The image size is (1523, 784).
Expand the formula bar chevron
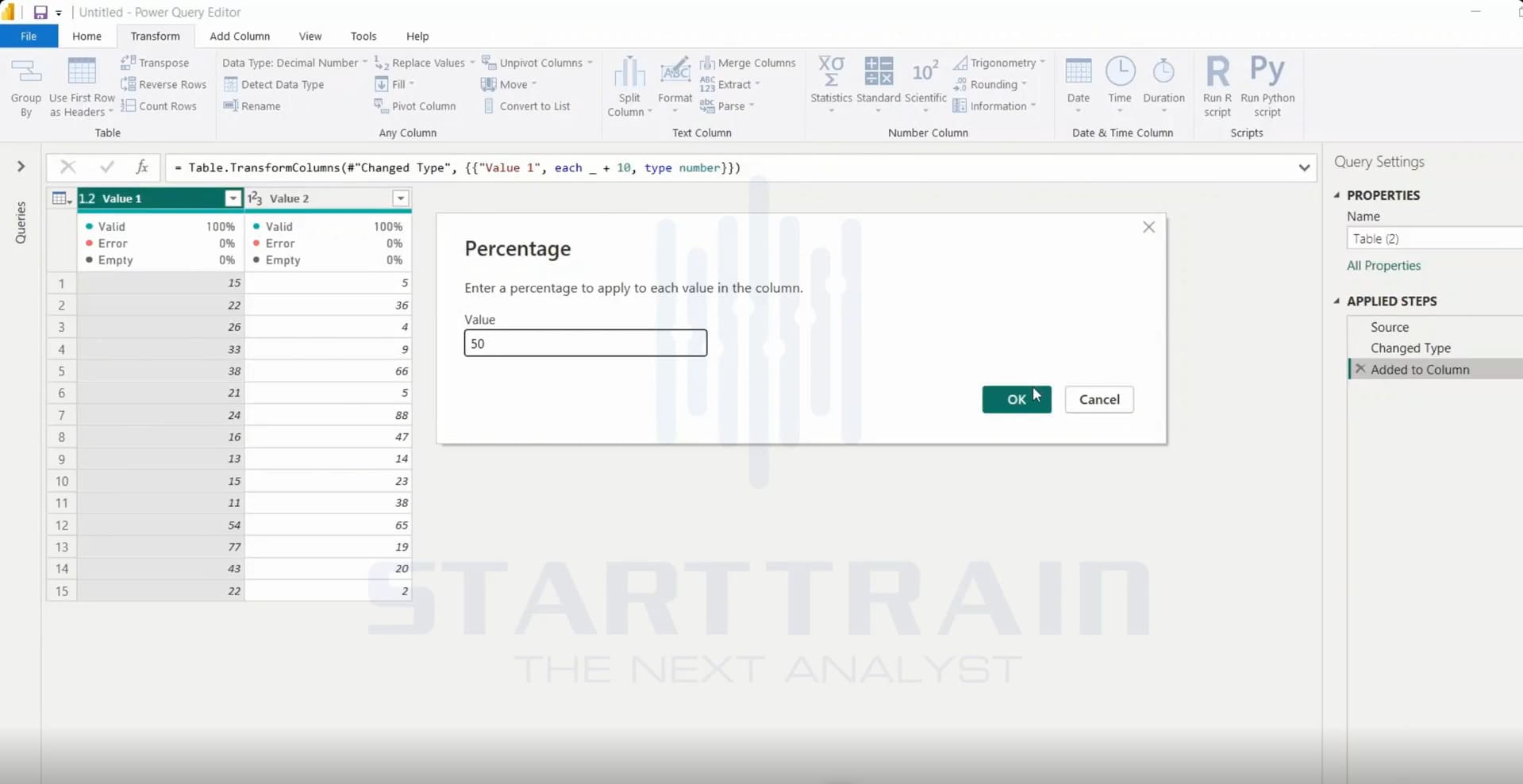tap(1304, 167)
